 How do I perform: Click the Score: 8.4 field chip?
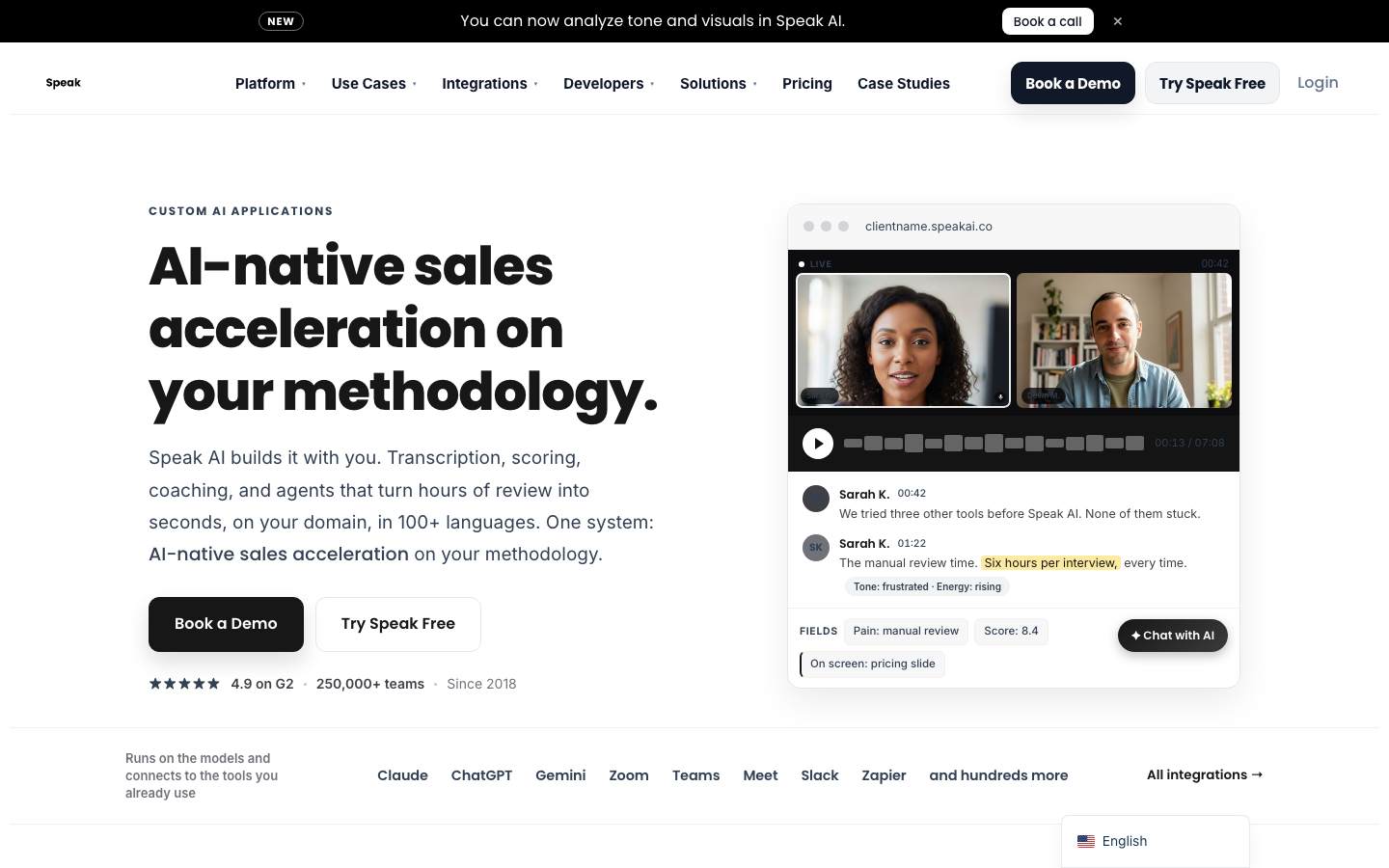(x=1011, y=632)
